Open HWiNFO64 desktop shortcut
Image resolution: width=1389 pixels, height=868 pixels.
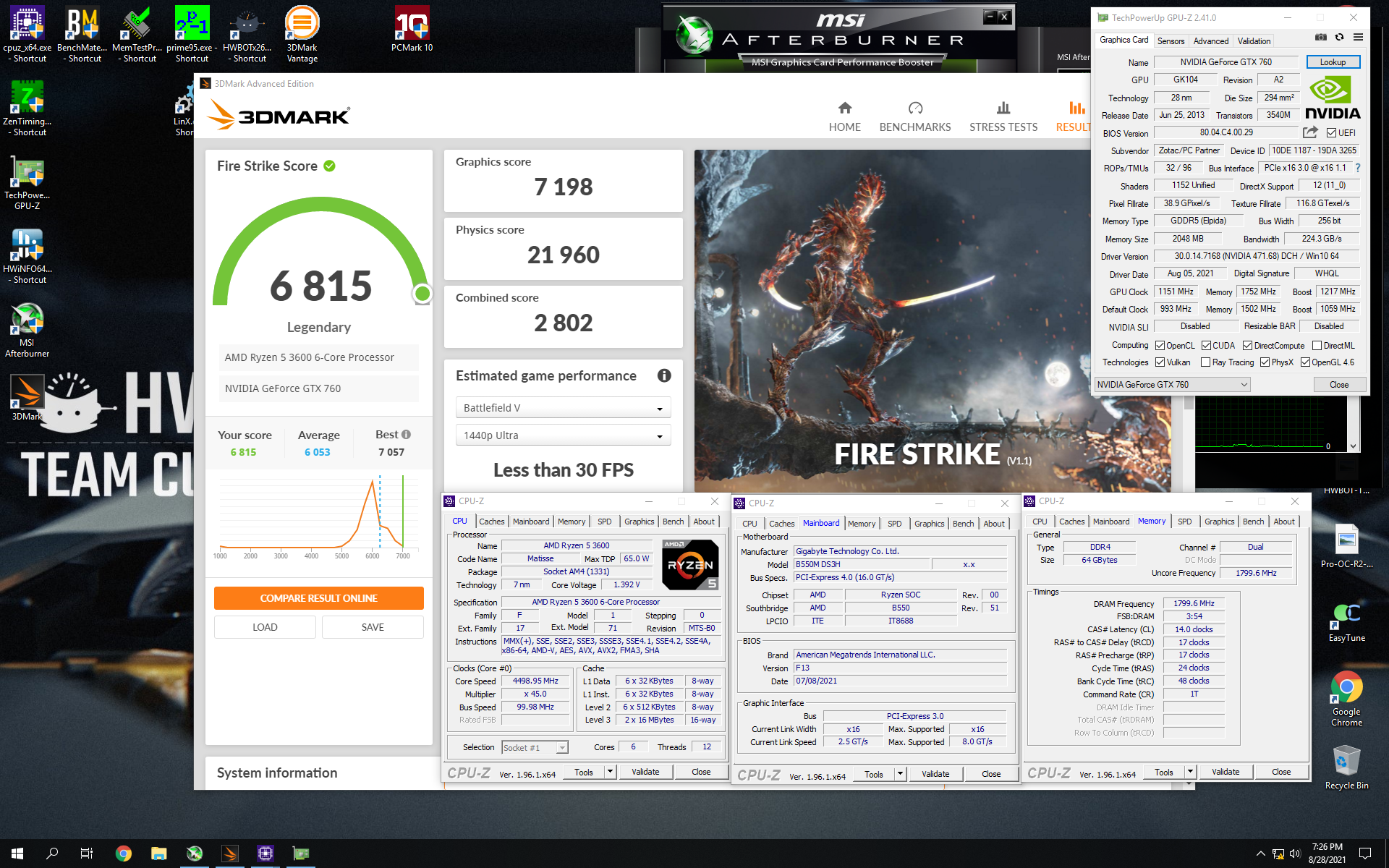click(27, 255)
